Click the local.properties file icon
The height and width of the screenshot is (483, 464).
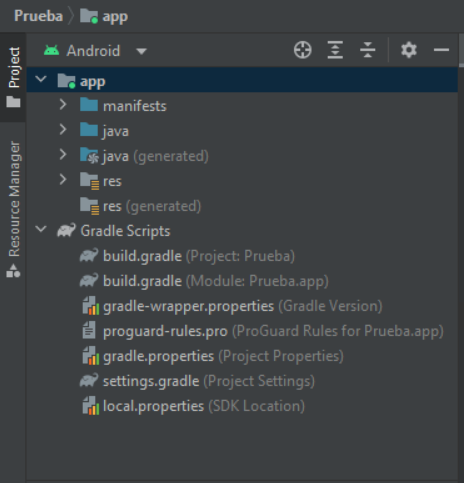90,406
